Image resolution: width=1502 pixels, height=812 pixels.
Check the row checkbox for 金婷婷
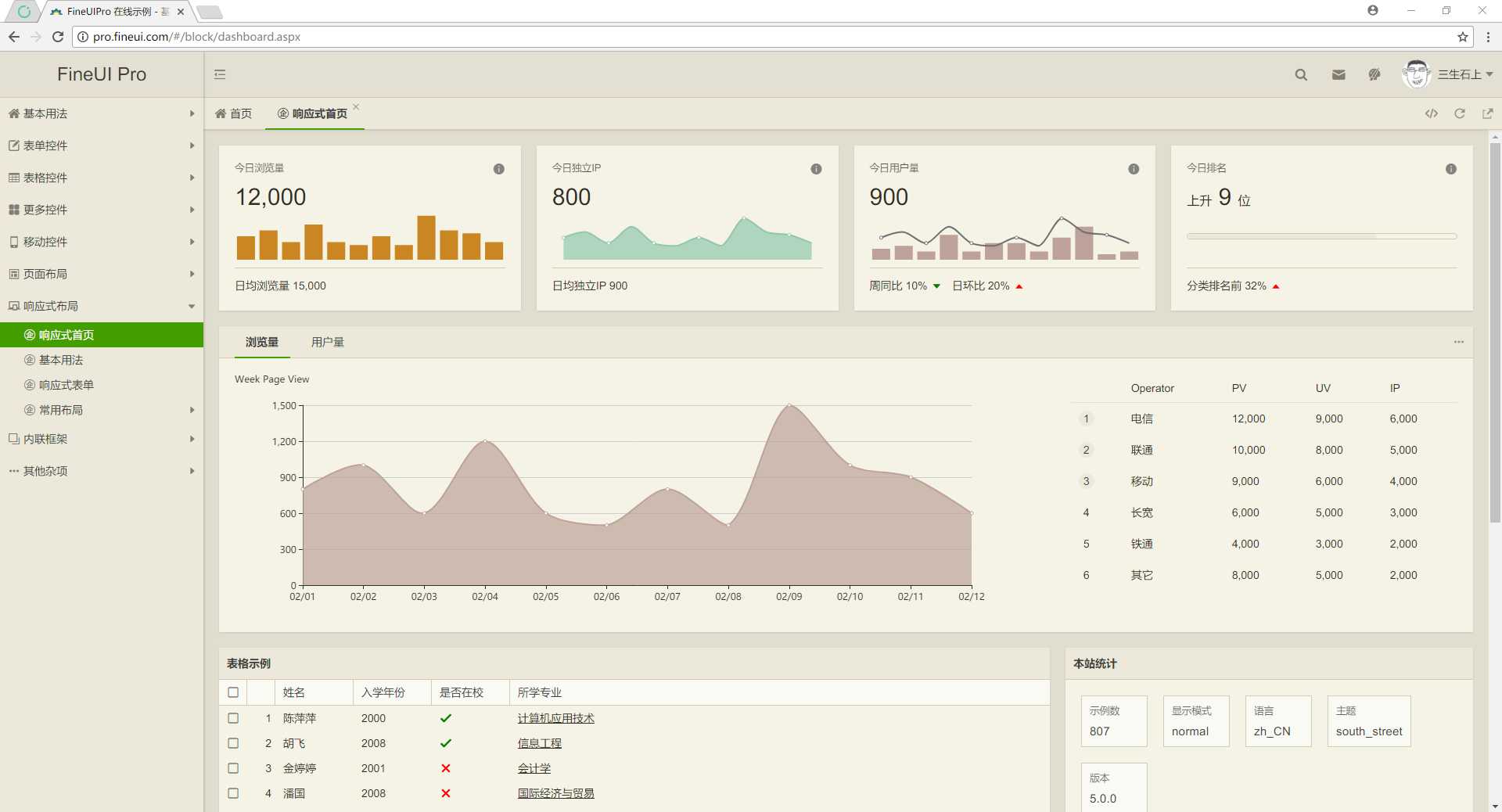pyautogui.click(x=233, y=768)
